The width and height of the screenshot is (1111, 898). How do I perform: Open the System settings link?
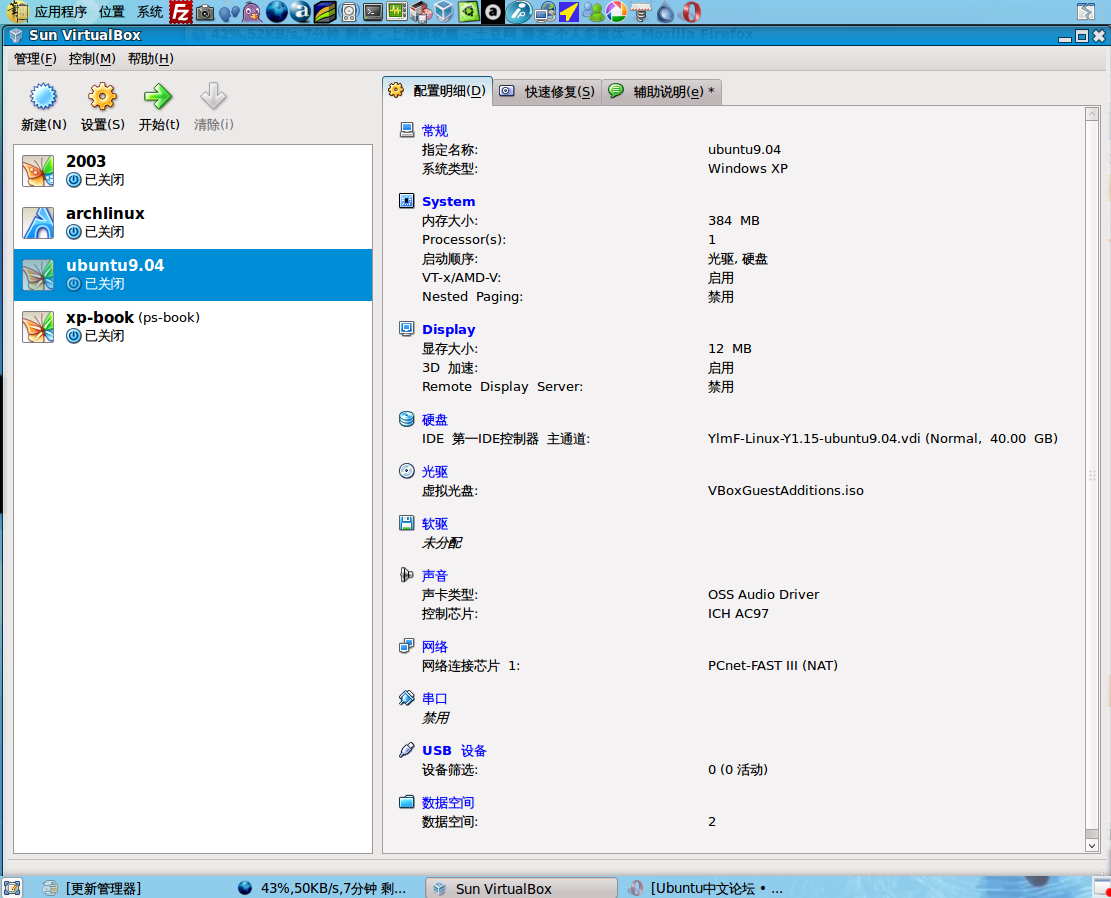click(449, 202)
